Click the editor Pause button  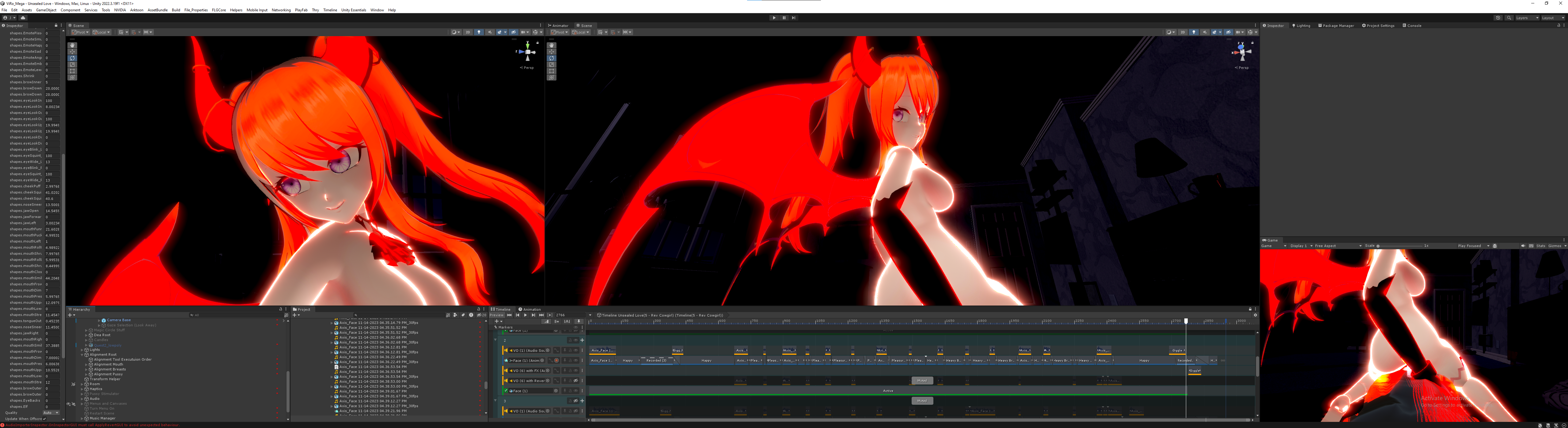[x=784, y=18]
